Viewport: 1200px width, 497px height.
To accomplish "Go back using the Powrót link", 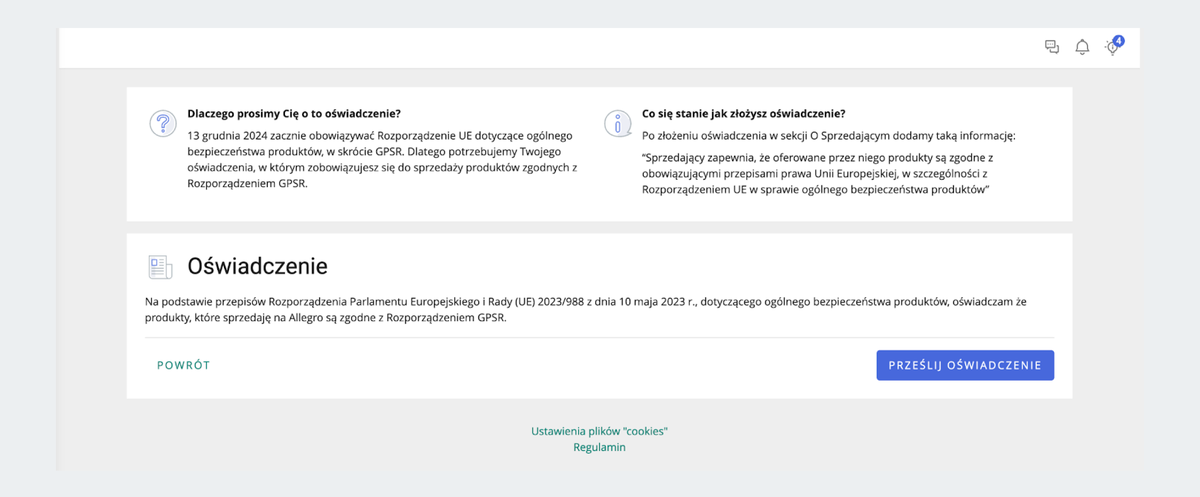I will (x=184, y=365).
